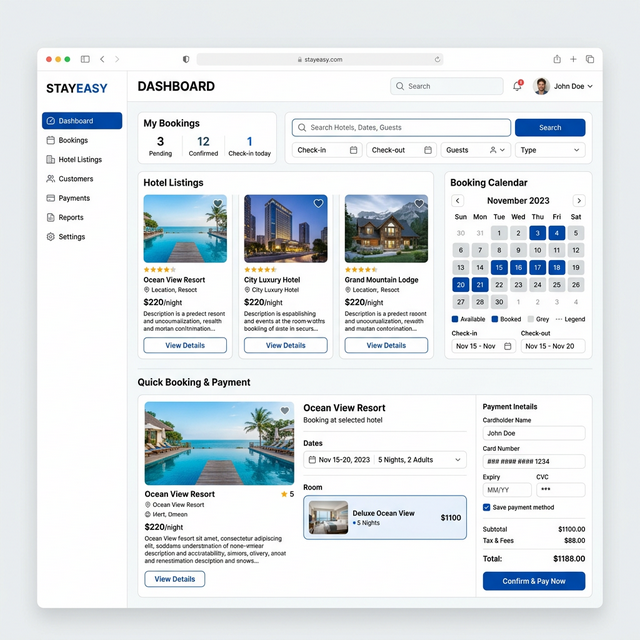640x640 pixels.
Task: Click the browser share icon
Action: (x=557, y=59)
